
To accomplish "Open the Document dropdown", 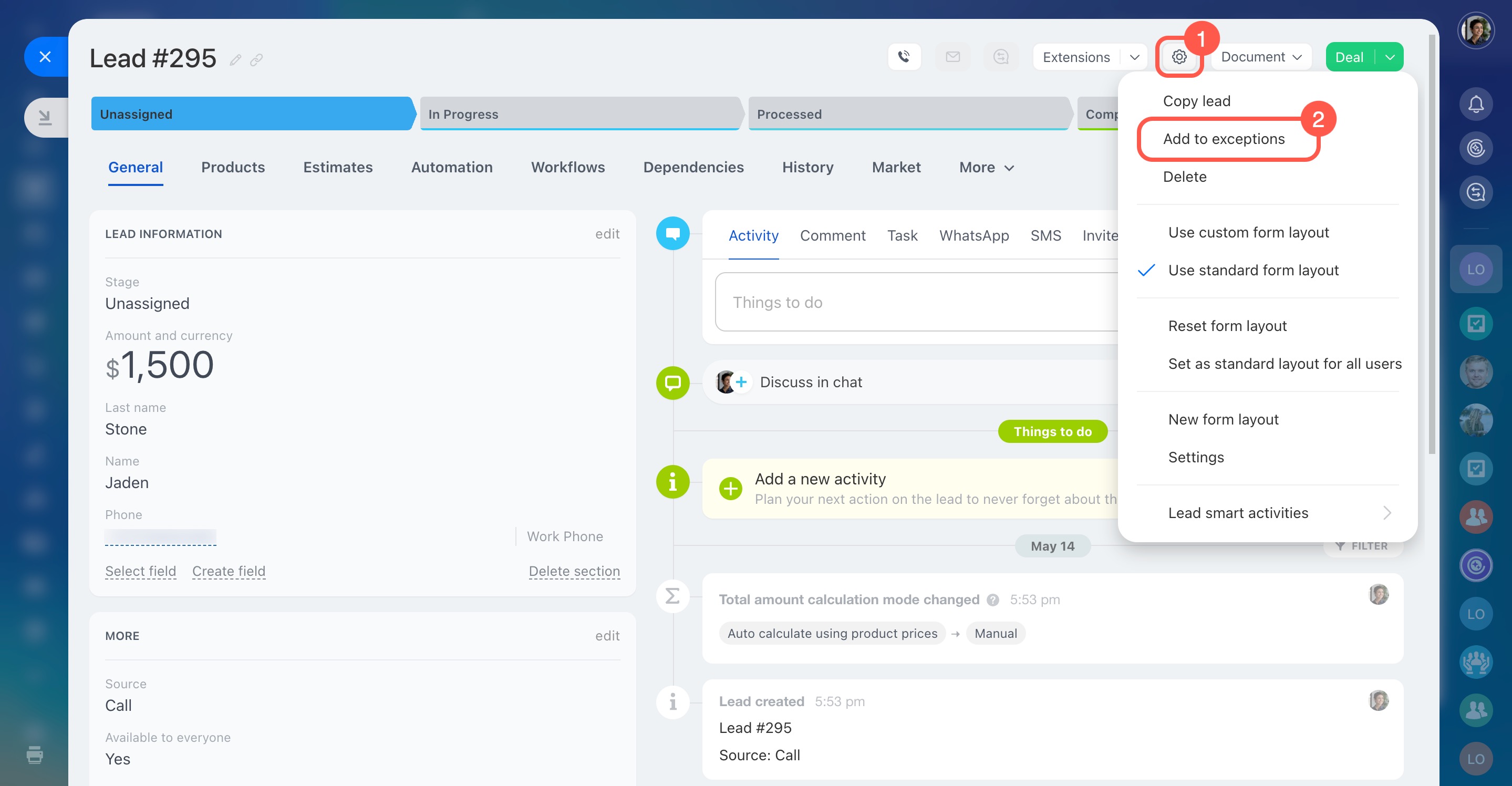I will click(1261, 57).
